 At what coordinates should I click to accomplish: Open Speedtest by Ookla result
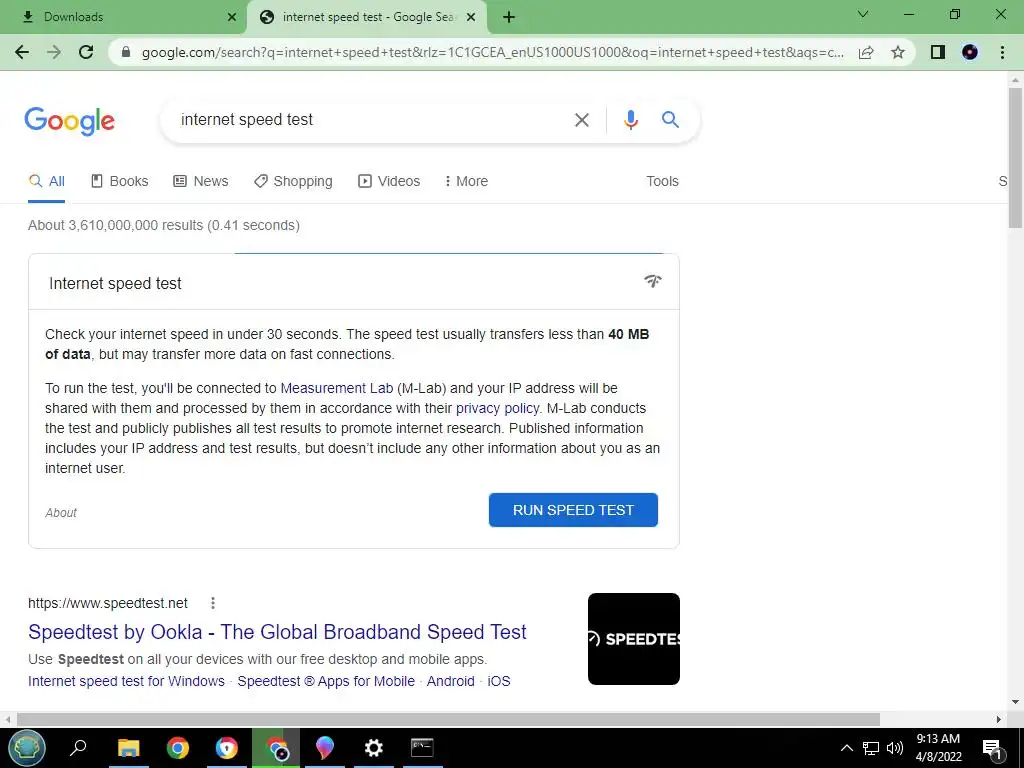point(277,632)
